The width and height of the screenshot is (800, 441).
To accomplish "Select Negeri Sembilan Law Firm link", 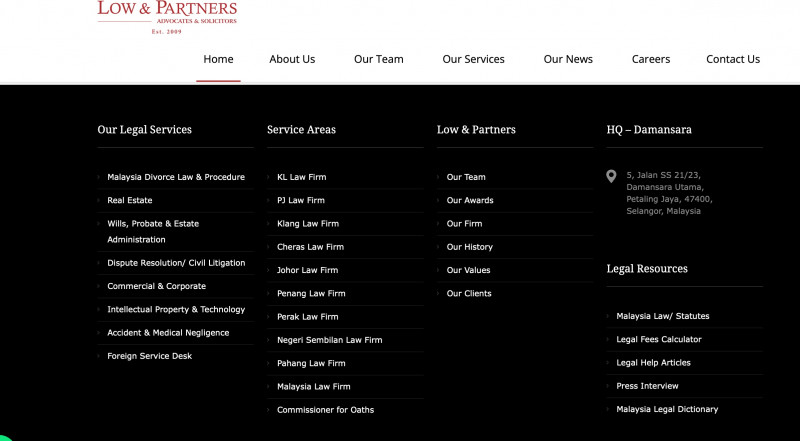I will tap(330, 340).
